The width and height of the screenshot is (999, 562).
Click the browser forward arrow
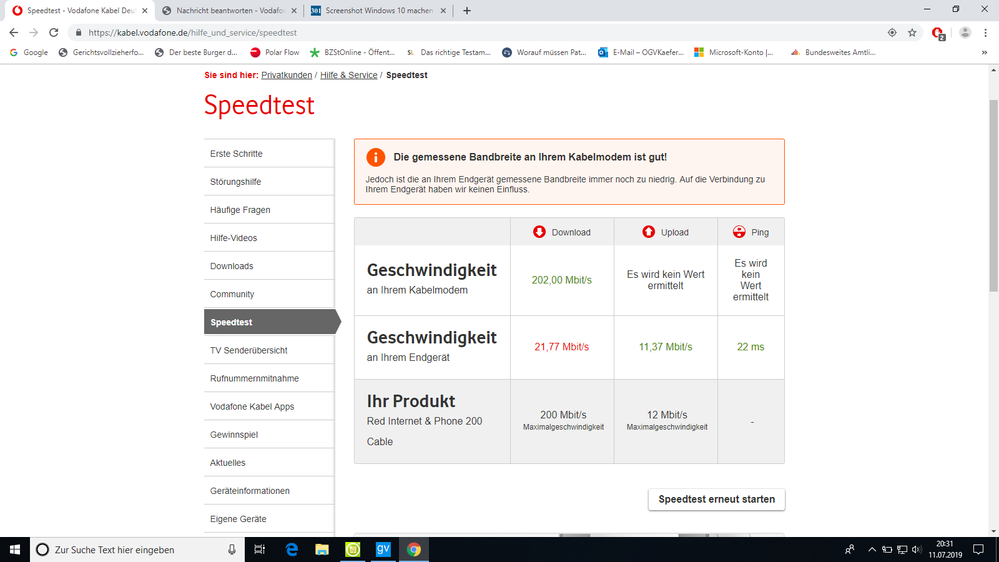(34, 32)
